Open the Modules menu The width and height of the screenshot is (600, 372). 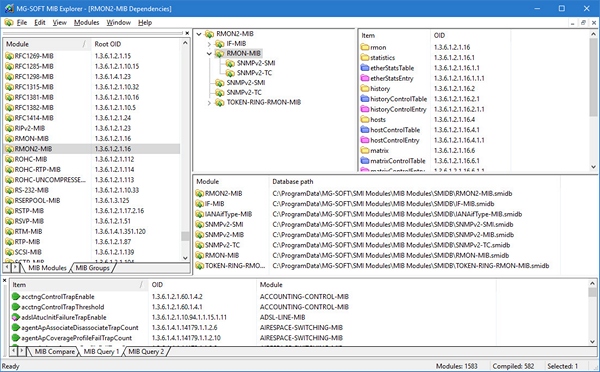click(x=86, y=23)
